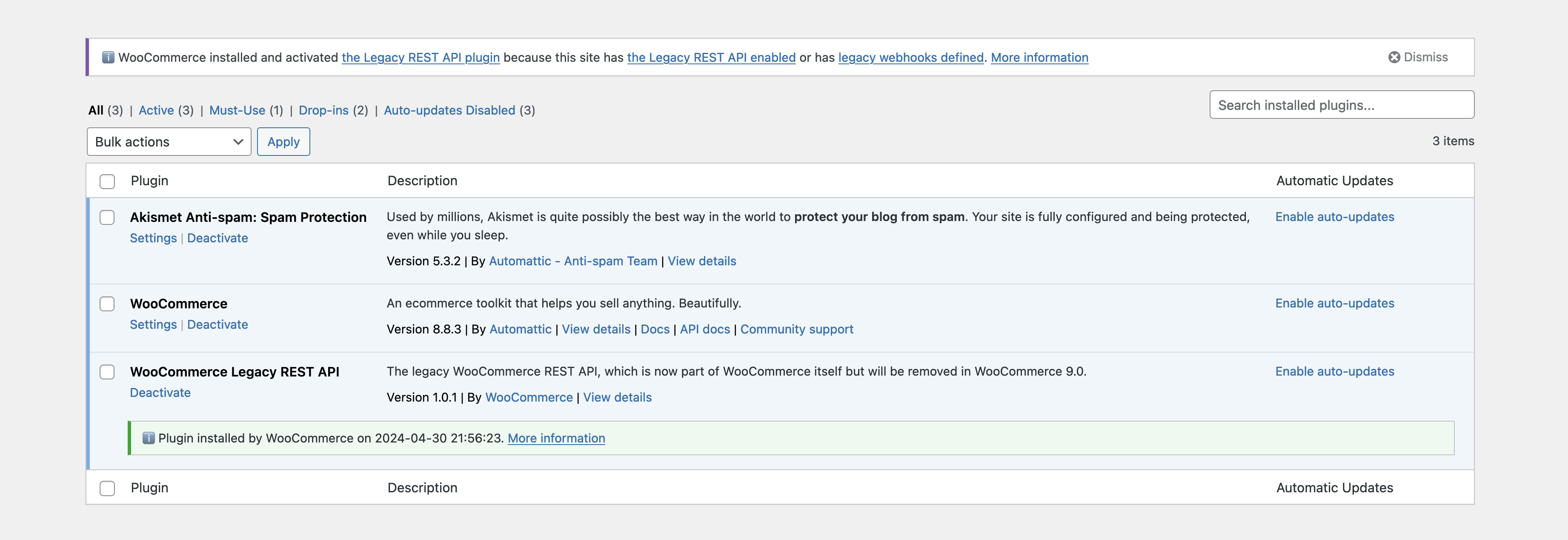Image resolution: width=1568 pixels, height=540 pixels.
Task: Click the info icon in the top notice
Action: (x=109, y=57)
